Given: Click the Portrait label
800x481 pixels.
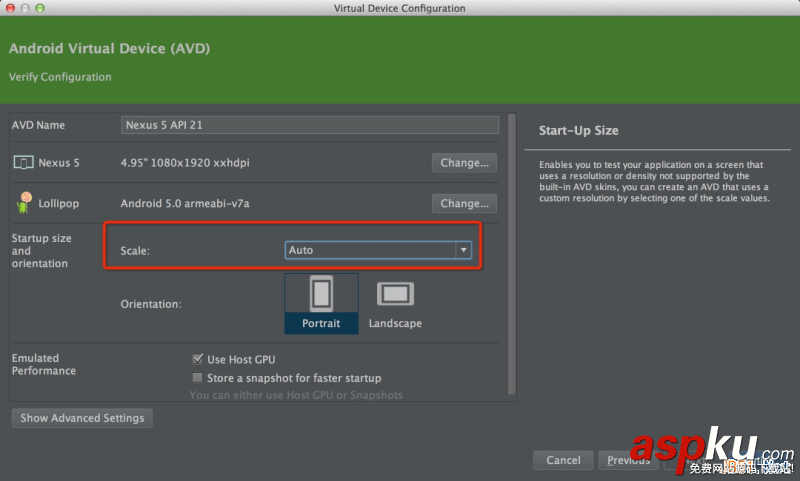Looking at the screenshot, I should point(321,323).
